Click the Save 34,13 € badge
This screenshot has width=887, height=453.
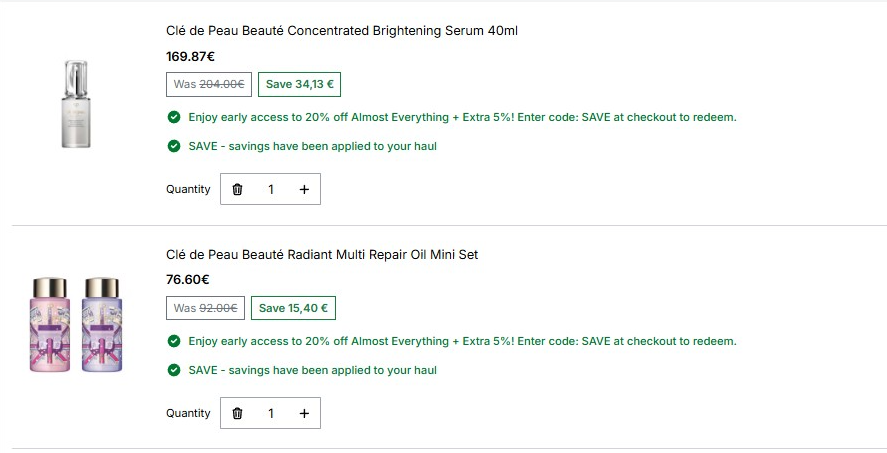pyautogui.click(x=299, y=84)
